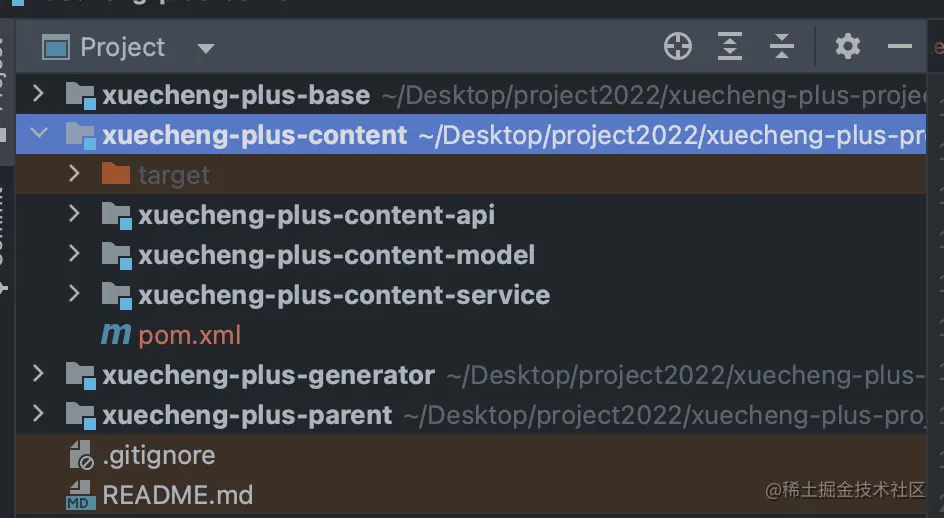Select the pom.xml file
The height and width of the screenshot is (518, 944).
pos(189,335)
